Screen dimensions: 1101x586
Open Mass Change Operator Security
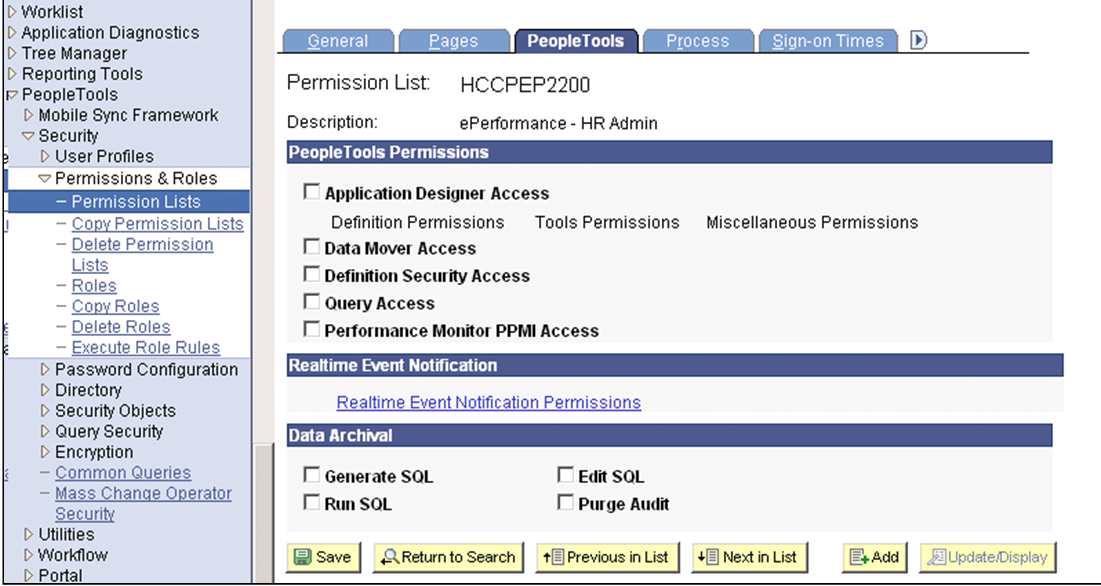click(144, 493)
